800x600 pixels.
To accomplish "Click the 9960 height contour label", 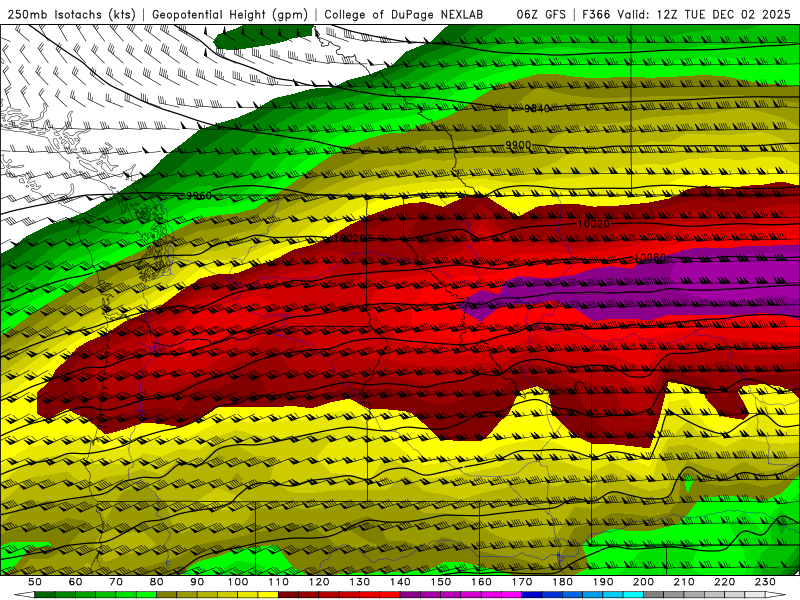I will coord(199,195).
